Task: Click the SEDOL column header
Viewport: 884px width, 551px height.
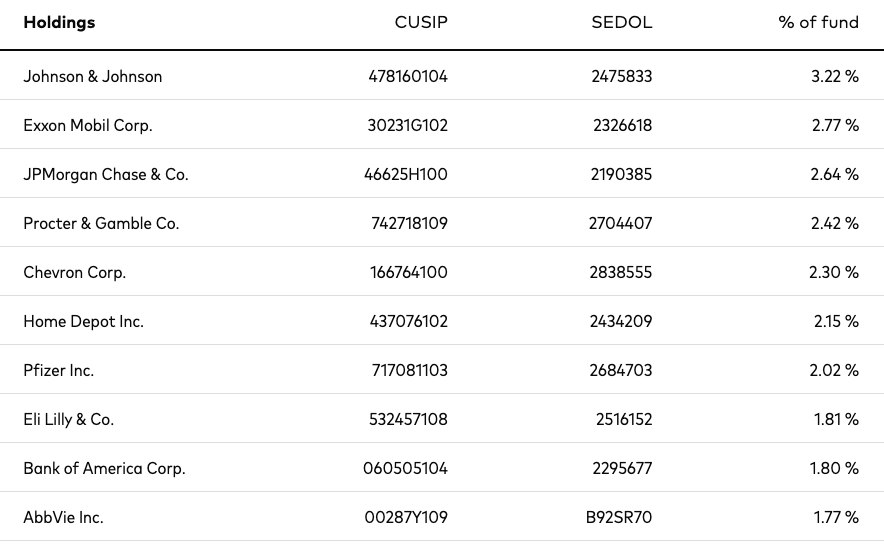Action: [621, 22]
